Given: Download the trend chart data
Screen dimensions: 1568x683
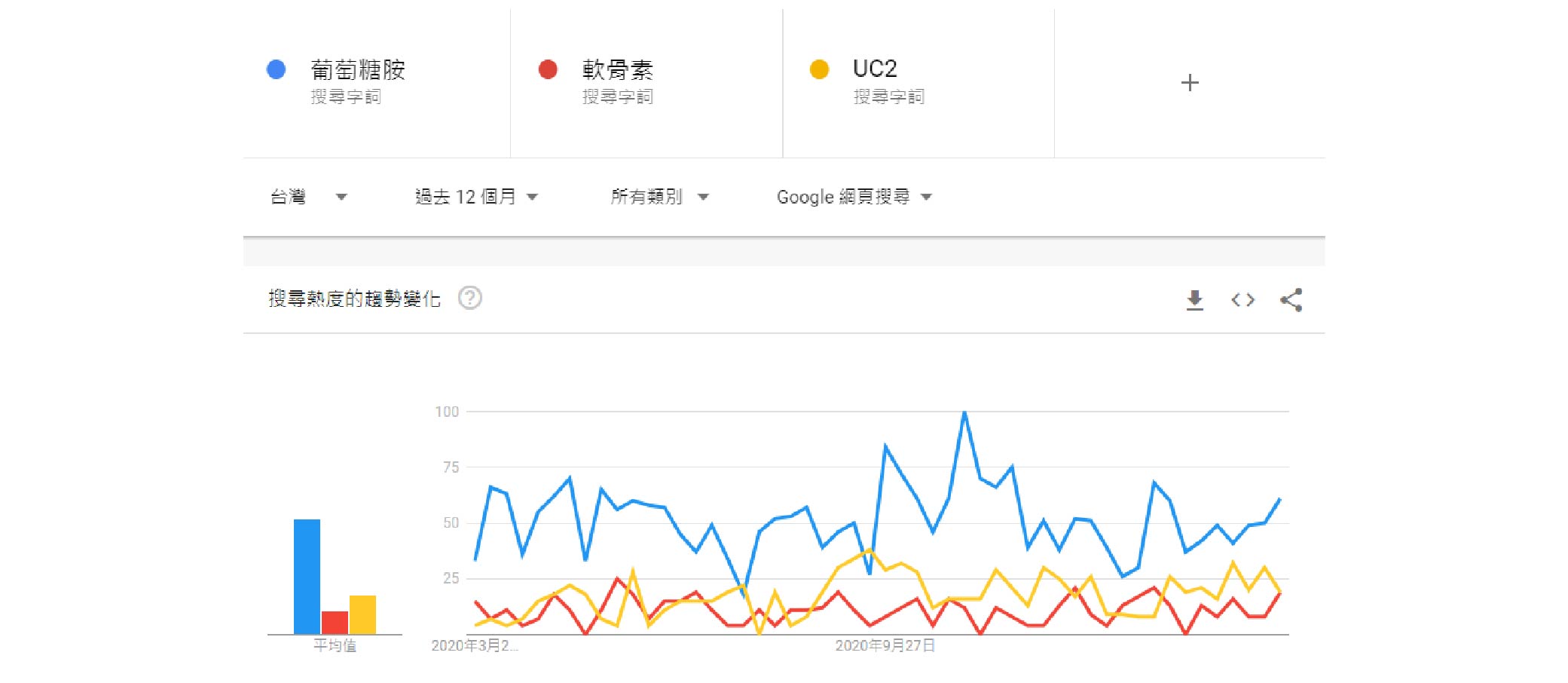Looking at the screenshot, I should 1194,300.
